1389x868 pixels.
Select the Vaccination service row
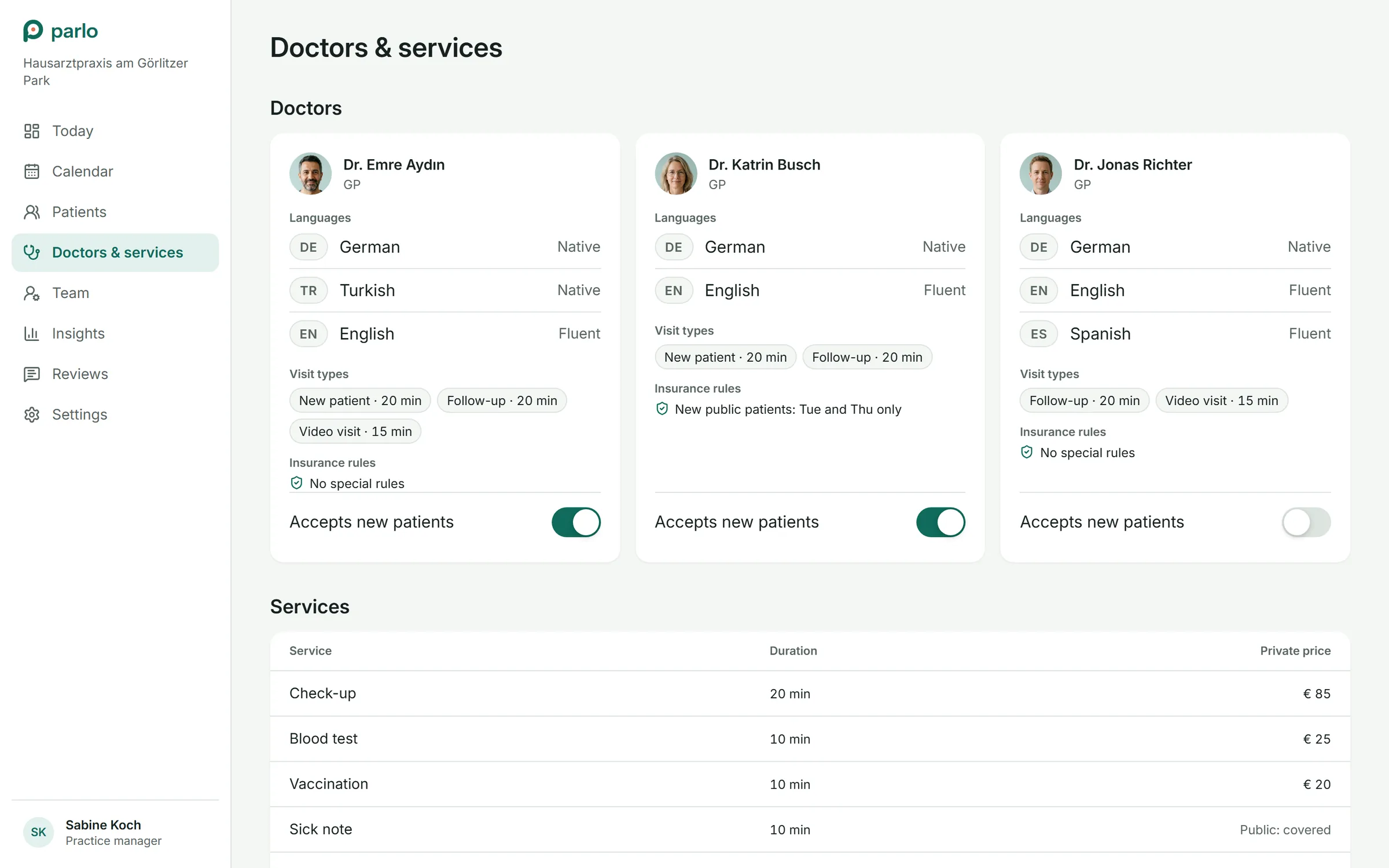[810, 784]
